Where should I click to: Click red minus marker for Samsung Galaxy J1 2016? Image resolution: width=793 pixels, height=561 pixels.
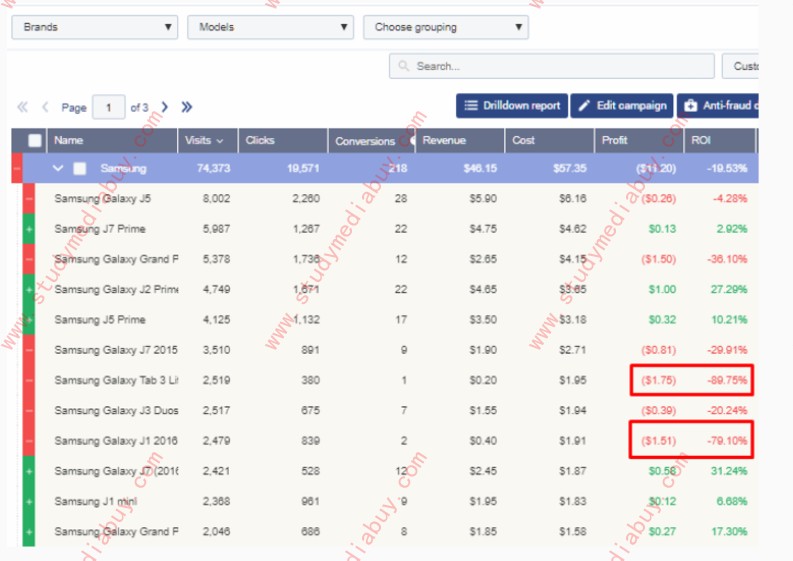pos(29,441)
